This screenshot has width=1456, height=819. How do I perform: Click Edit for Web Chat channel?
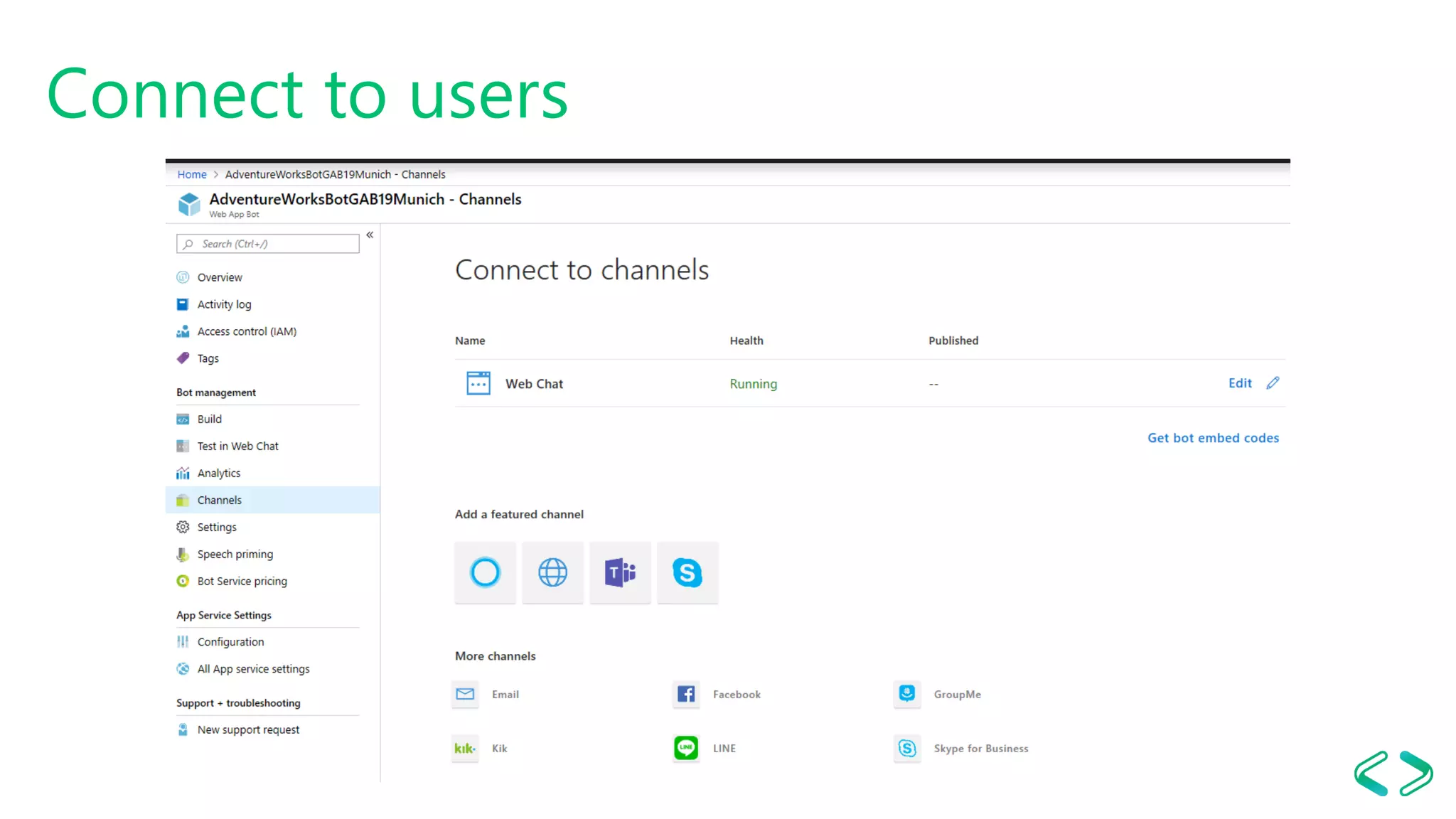point(1240,383)
